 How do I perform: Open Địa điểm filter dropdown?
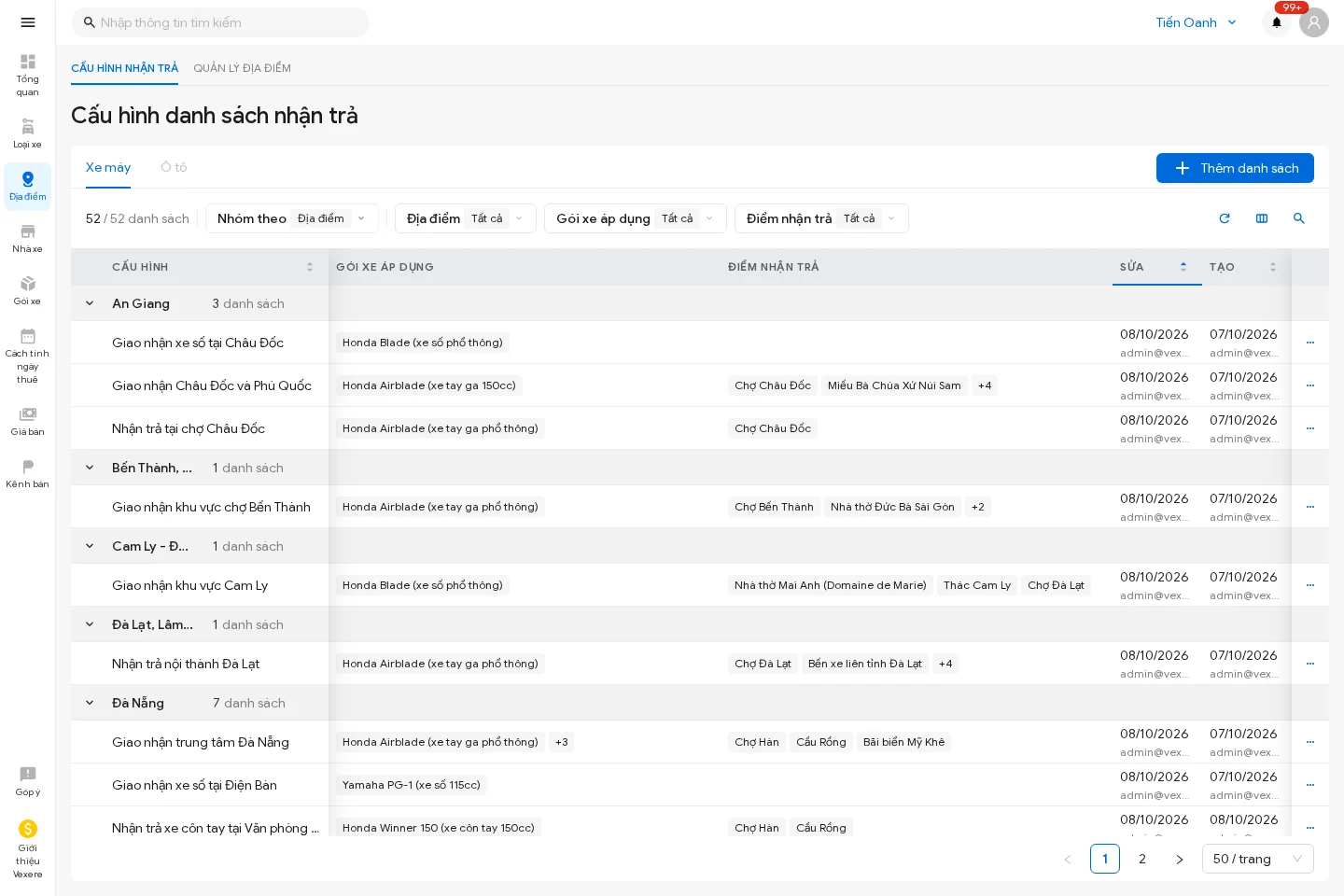tap(466, 218)
